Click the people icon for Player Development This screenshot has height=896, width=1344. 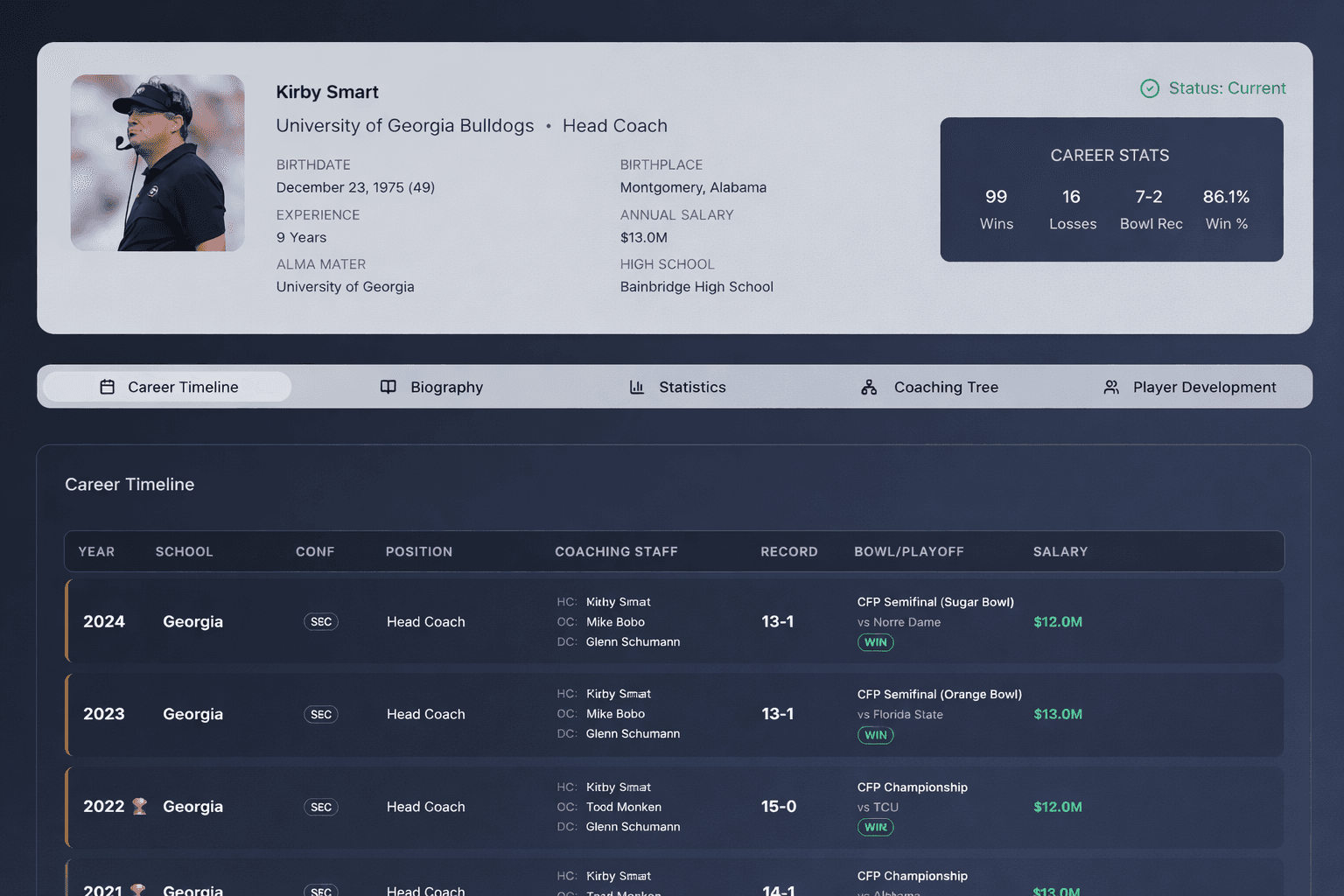click(x=1111, y=387)
